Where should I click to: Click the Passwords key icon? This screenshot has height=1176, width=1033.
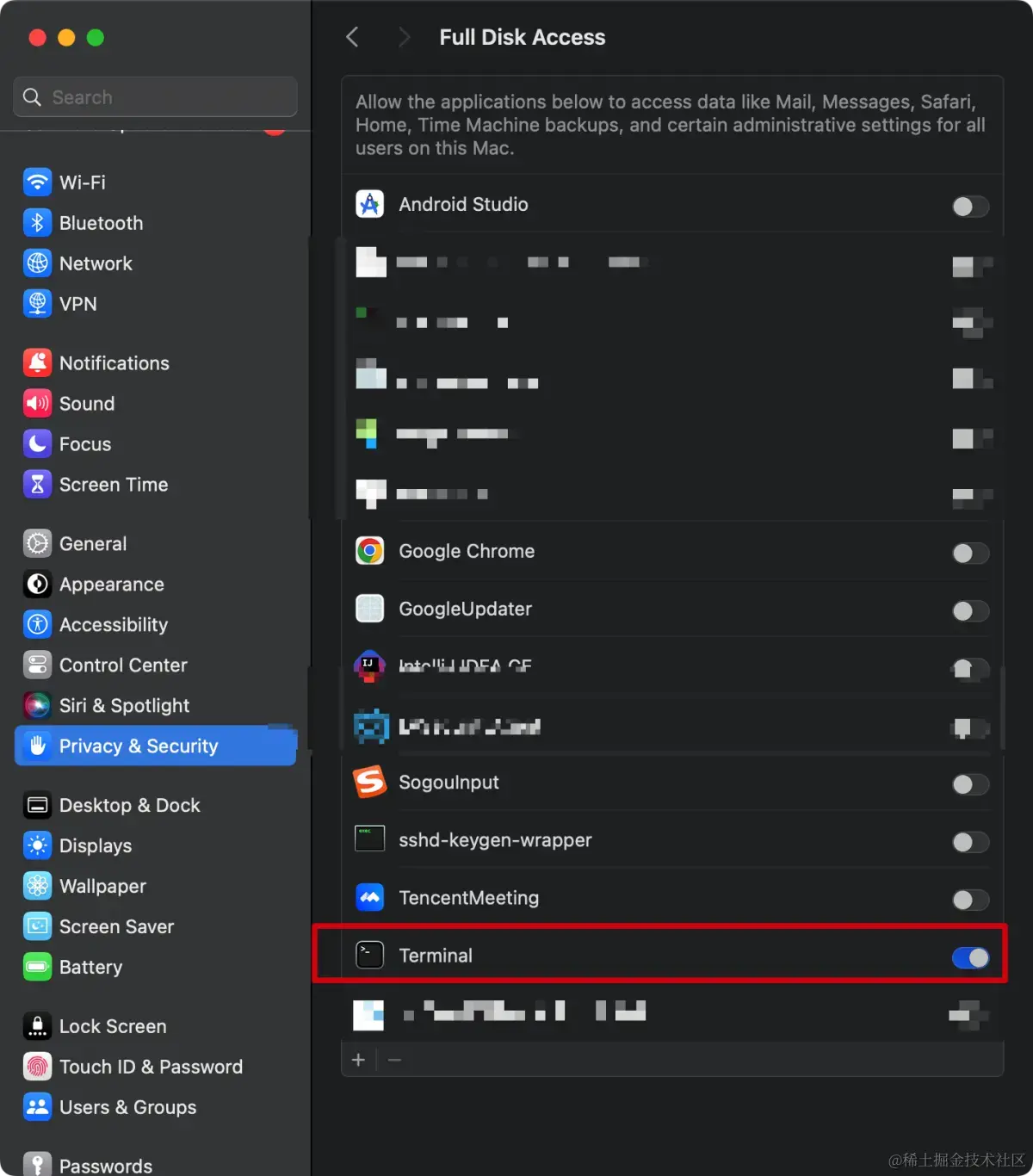(x=37, y=1165)
